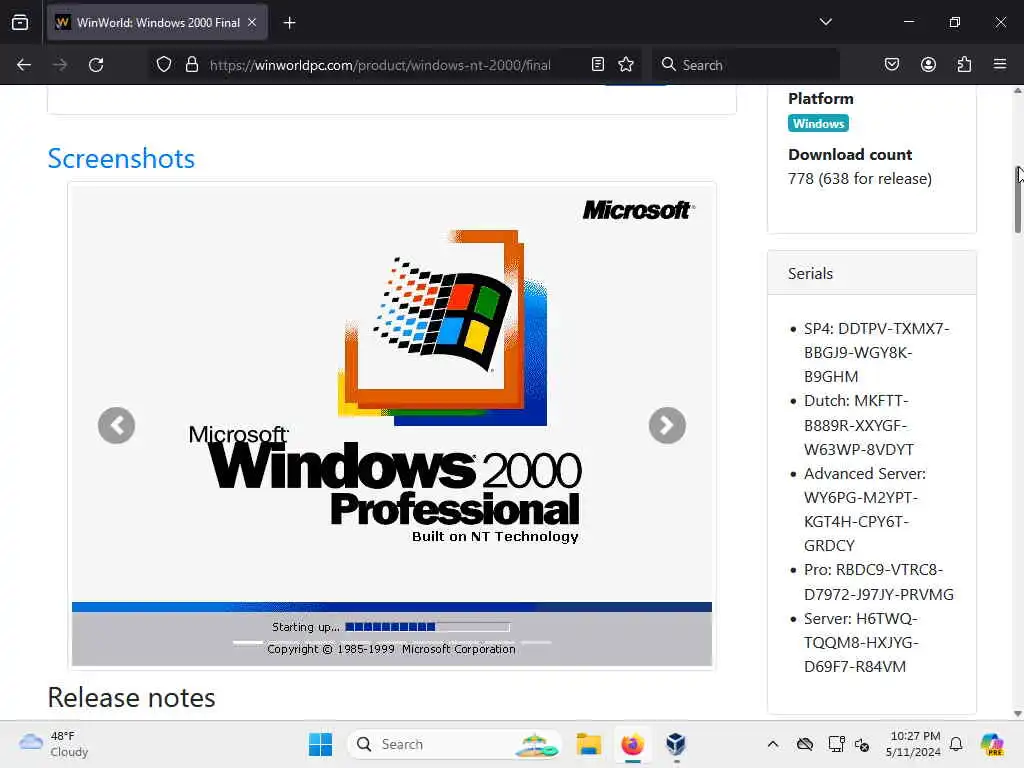
Task: Click the muted volume tray icon
Action: (862, 744)
